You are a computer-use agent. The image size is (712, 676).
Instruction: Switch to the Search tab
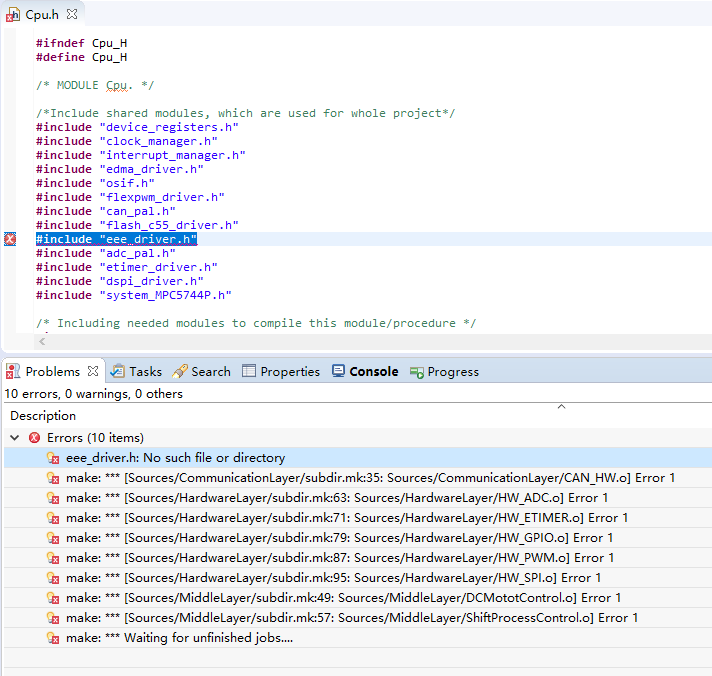click(211, 371)
